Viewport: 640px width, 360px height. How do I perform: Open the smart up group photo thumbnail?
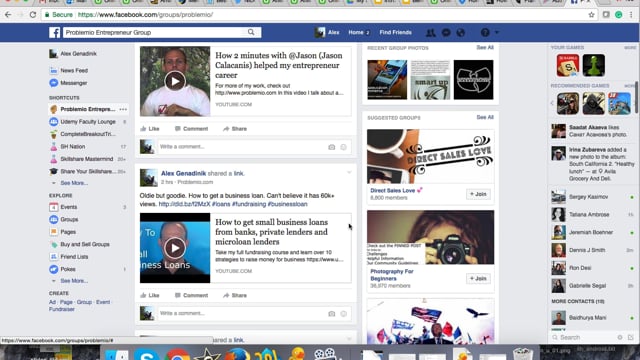pyautogui.click(x=430, y=80)
